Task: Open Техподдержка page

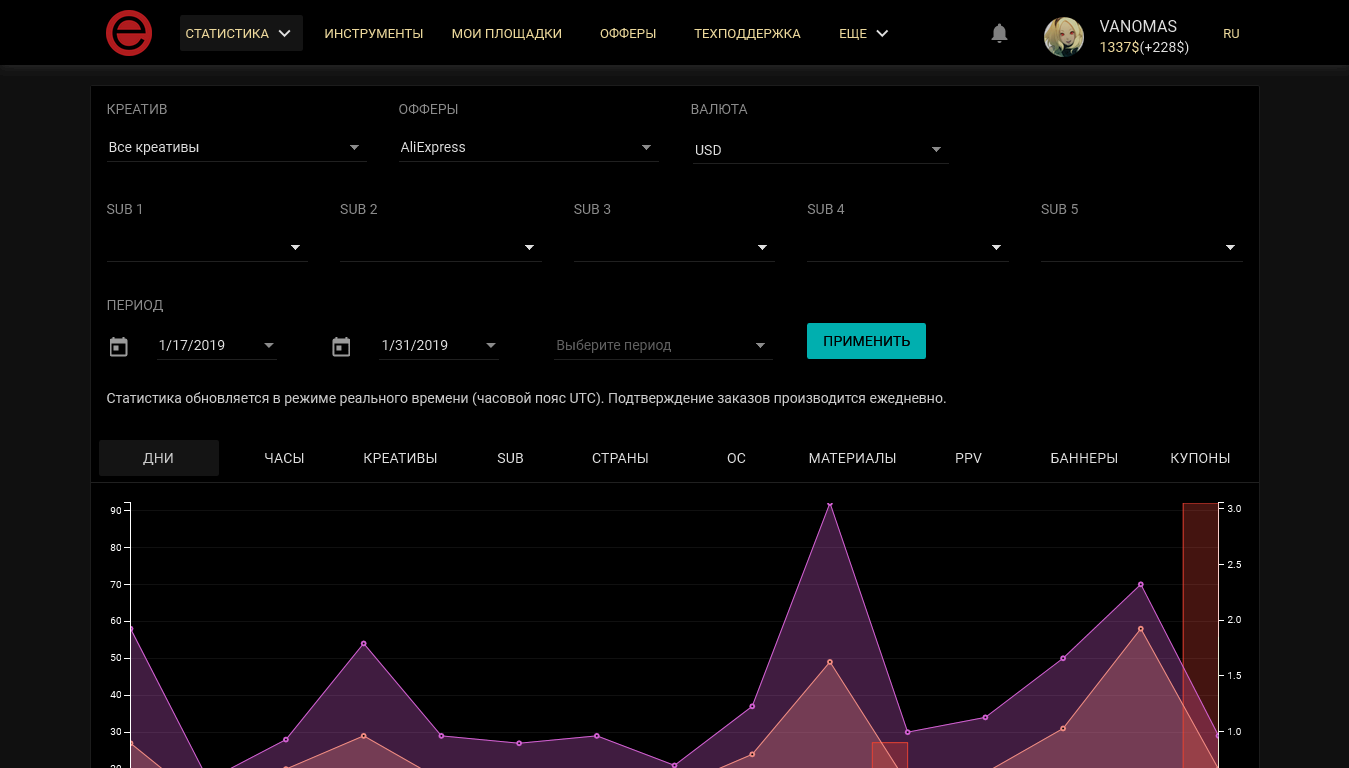Action: tap(747, 33)
